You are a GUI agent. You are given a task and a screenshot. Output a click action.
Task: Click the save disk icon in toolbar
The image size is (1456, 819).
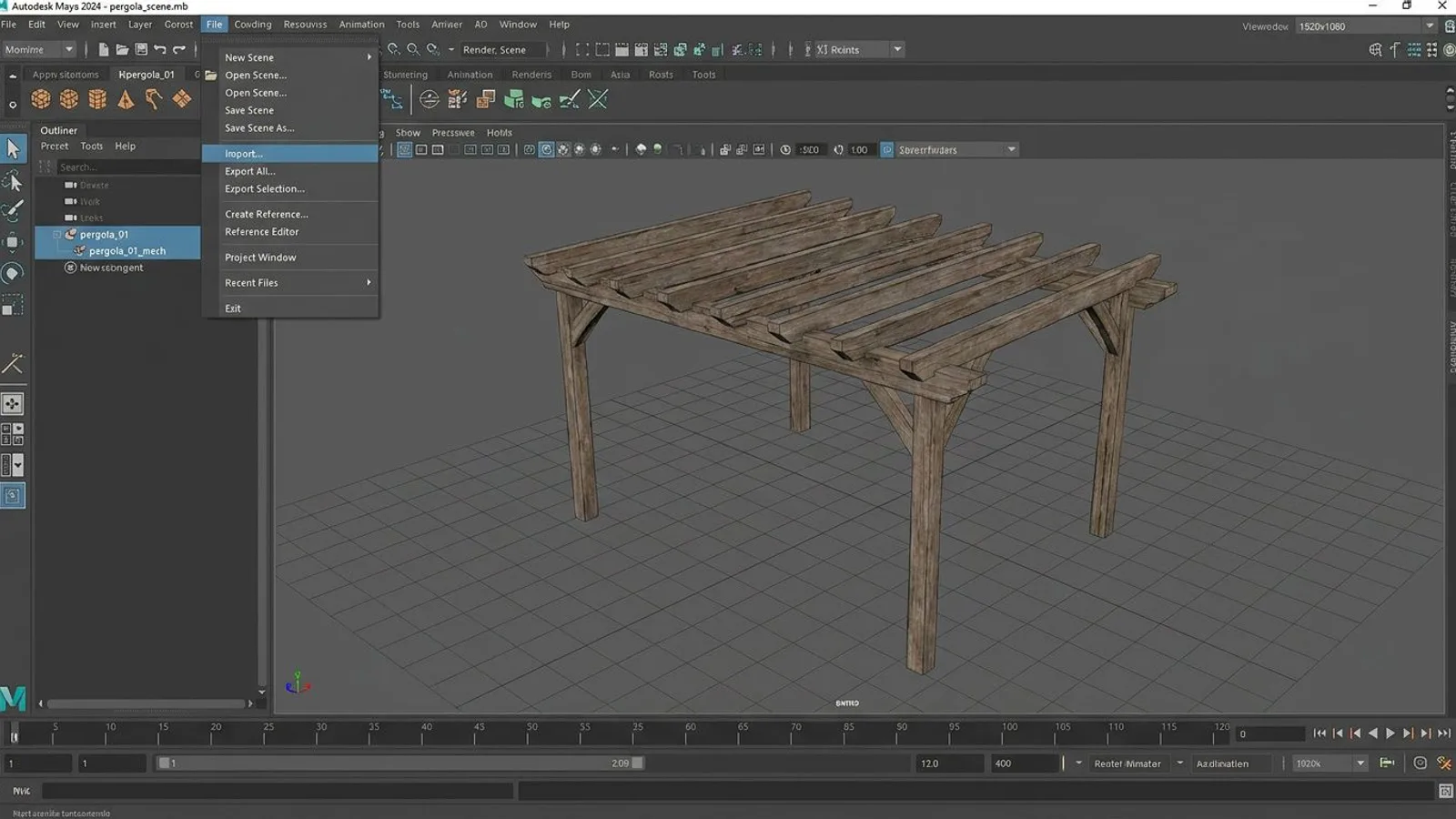click(x=141, y=49)
